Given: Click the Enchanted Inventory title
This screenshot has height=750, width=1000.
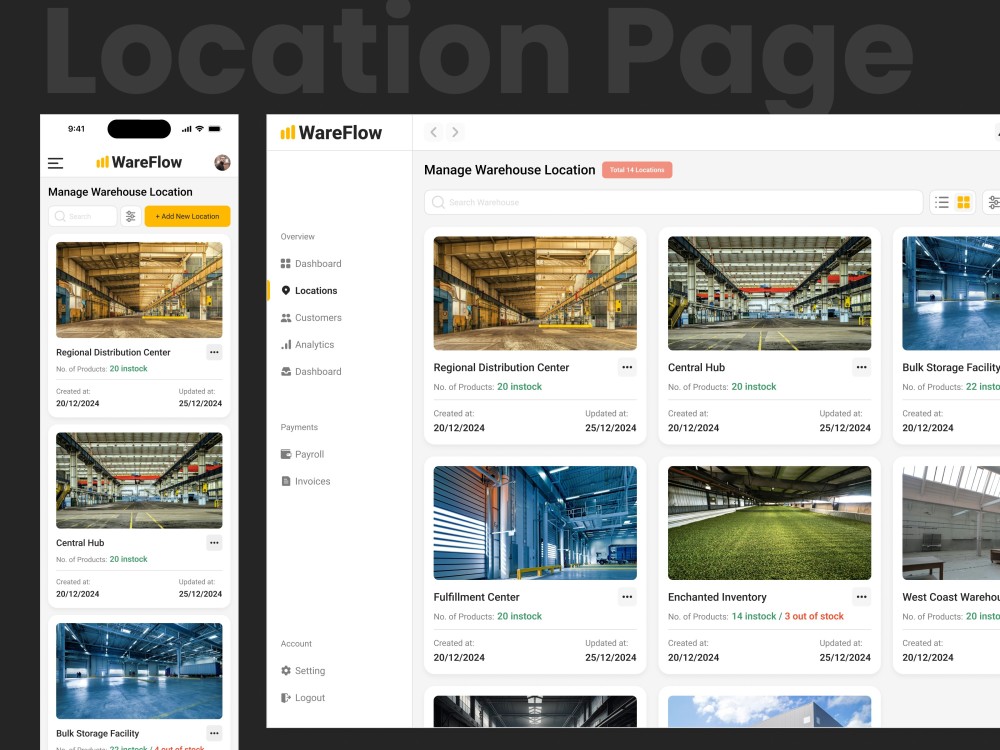Looking at the screenshot, I should 717,597.
